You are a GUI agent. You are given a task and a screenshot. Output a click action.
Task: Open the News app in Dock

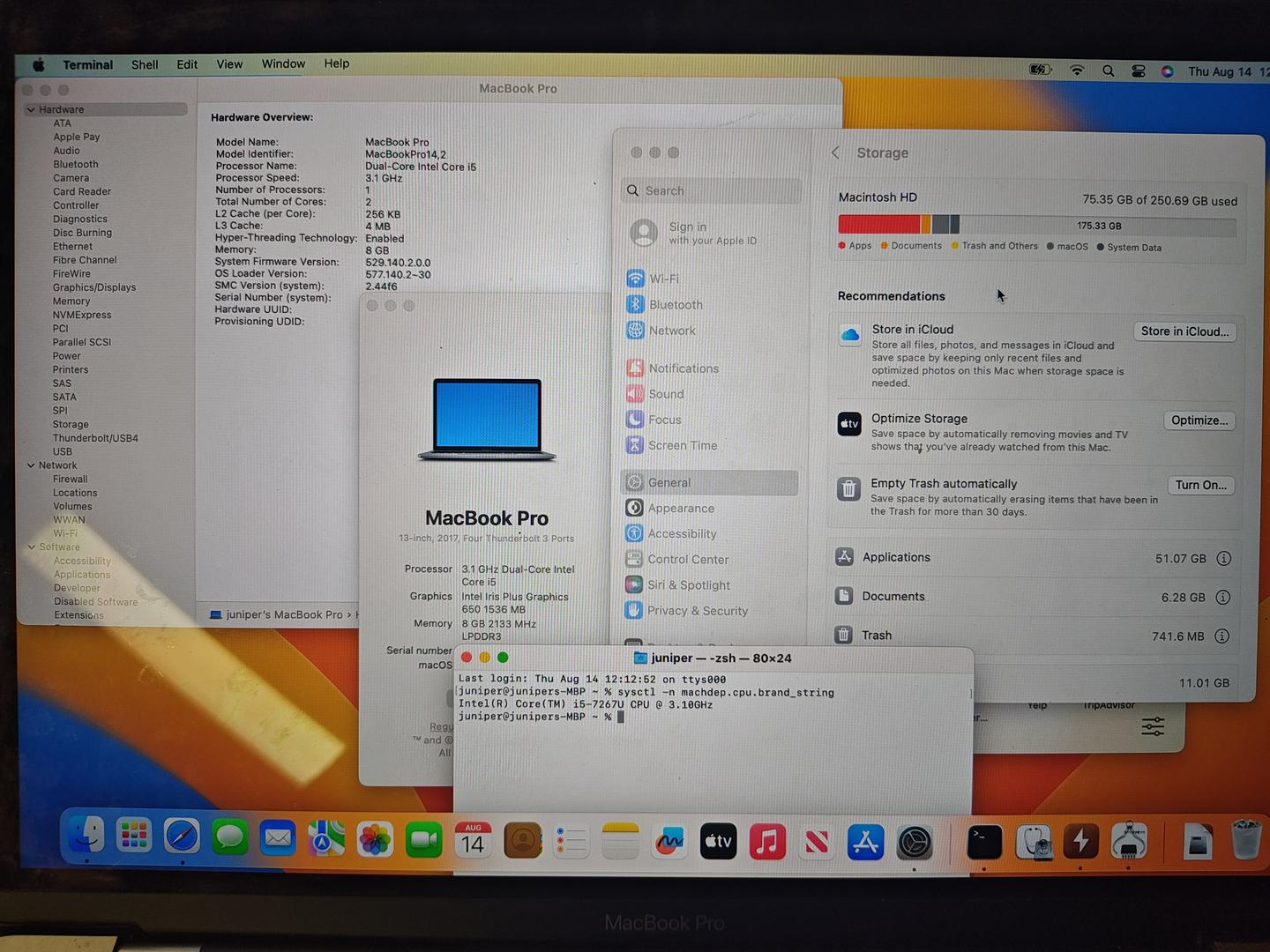click(817, 844)
